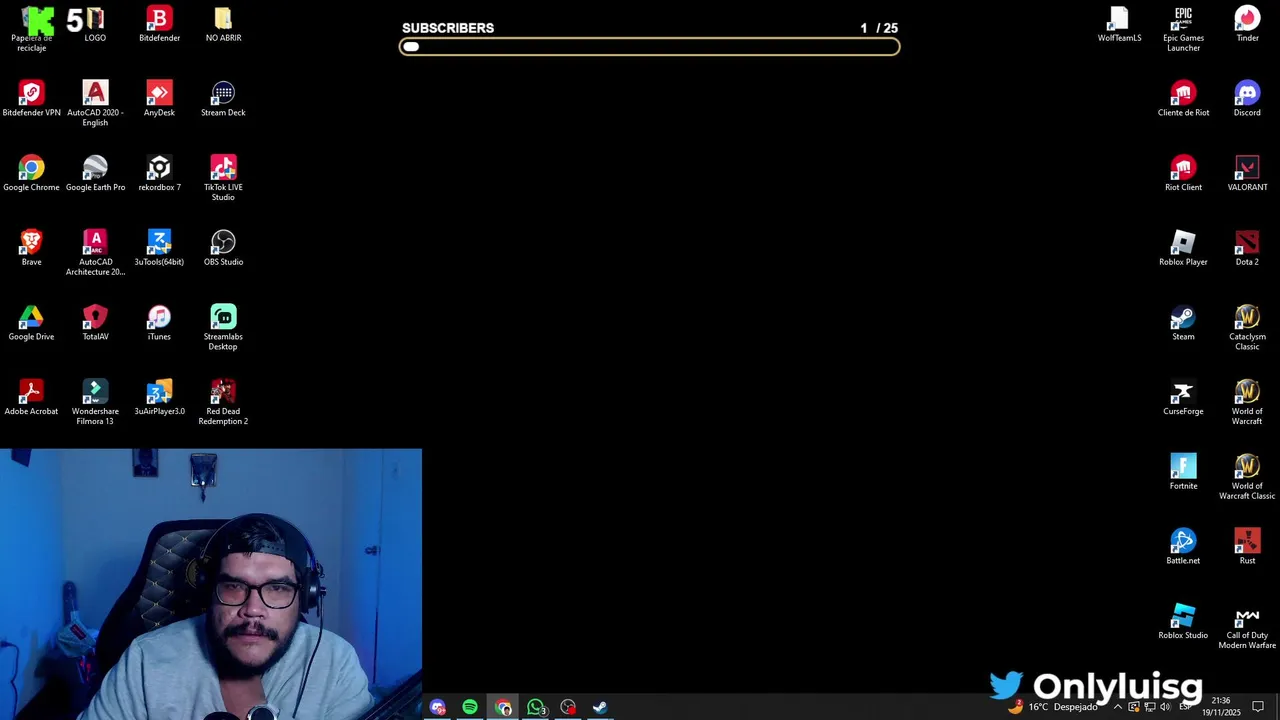
Task: Open Google Chrome desktop shortcut
Action: [x=31, y=174]
